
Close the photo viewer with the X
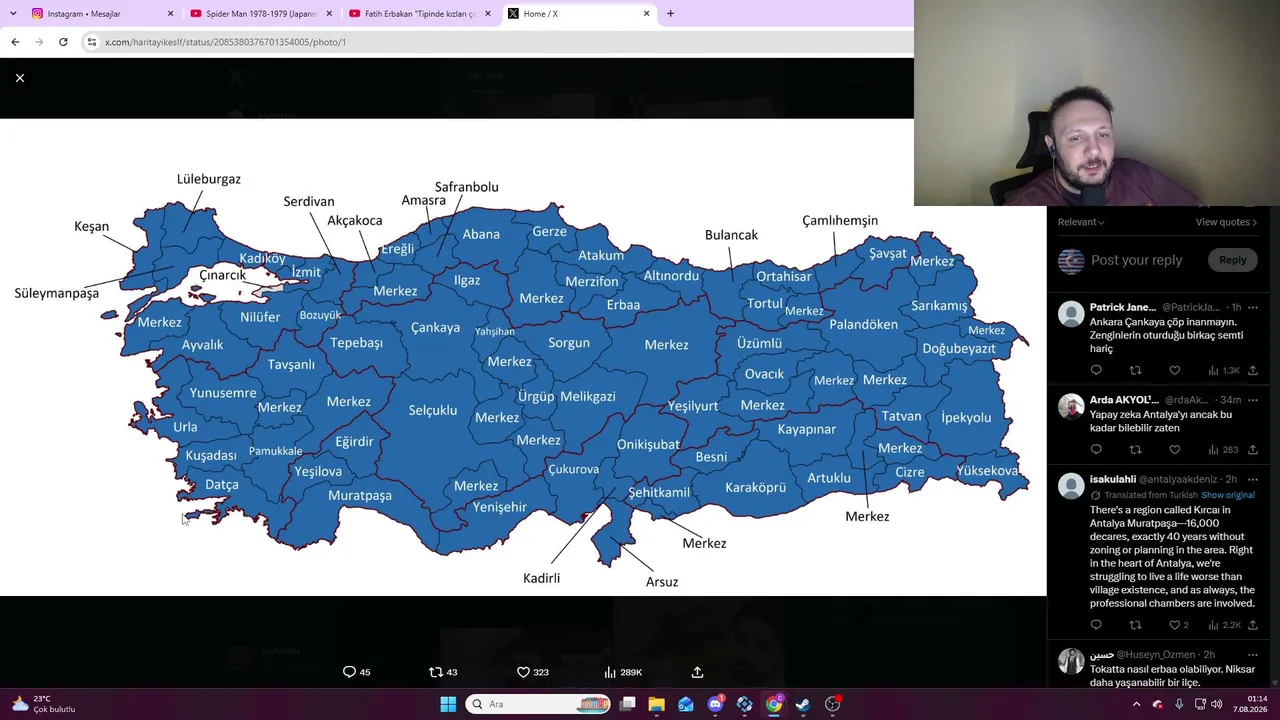coord(20,78)
